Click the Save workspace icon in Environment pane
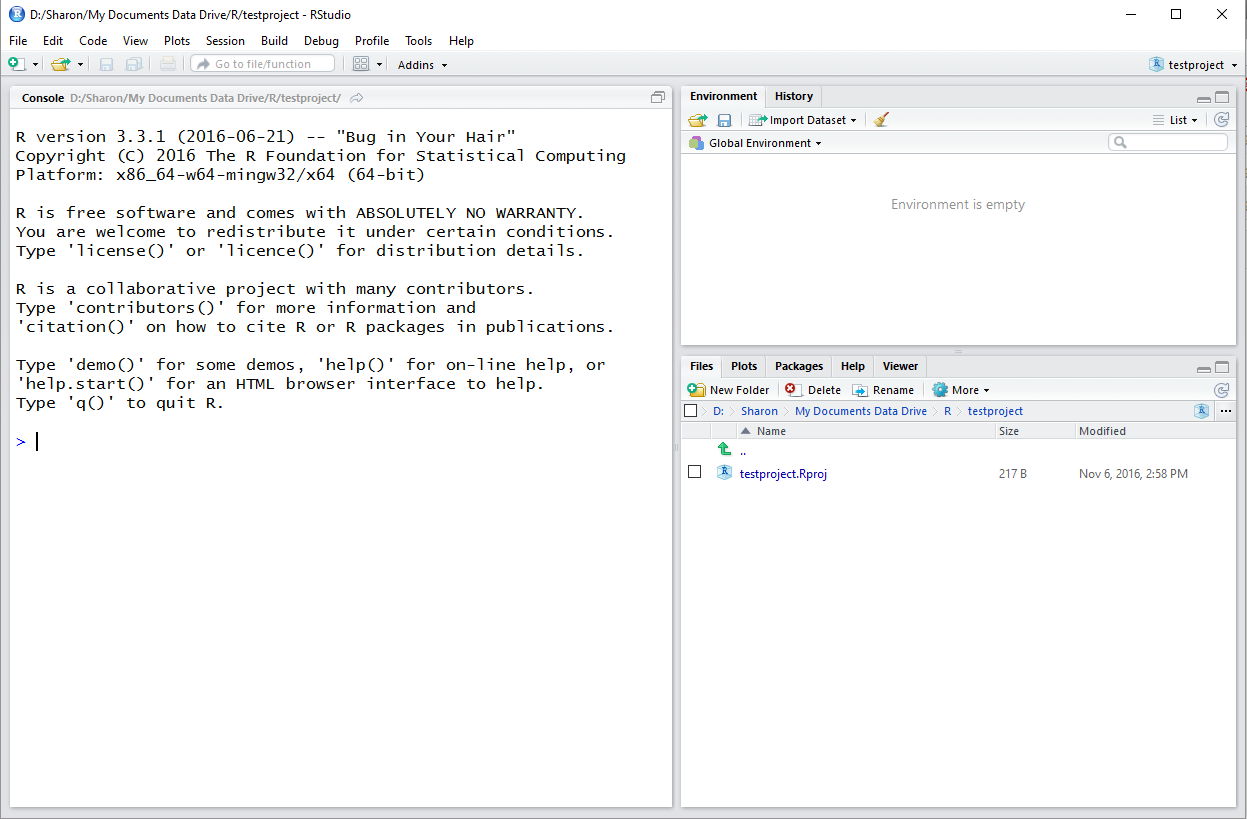This screenshot has height=819, width=1247. [x=724, y=120]
